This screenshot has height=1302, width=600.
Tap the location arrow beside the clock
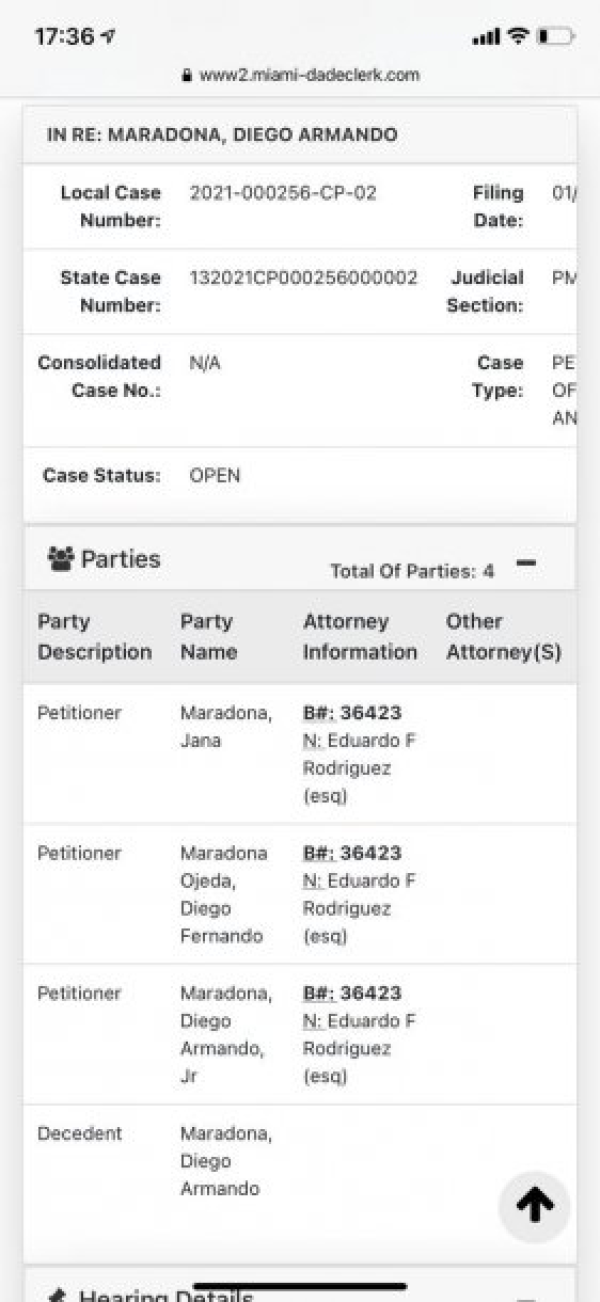[108, 37]
